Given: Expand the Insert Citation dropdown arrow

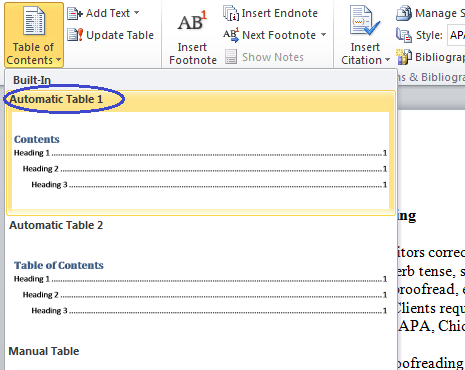Looking at the screenshot, I should coord(387,60).
